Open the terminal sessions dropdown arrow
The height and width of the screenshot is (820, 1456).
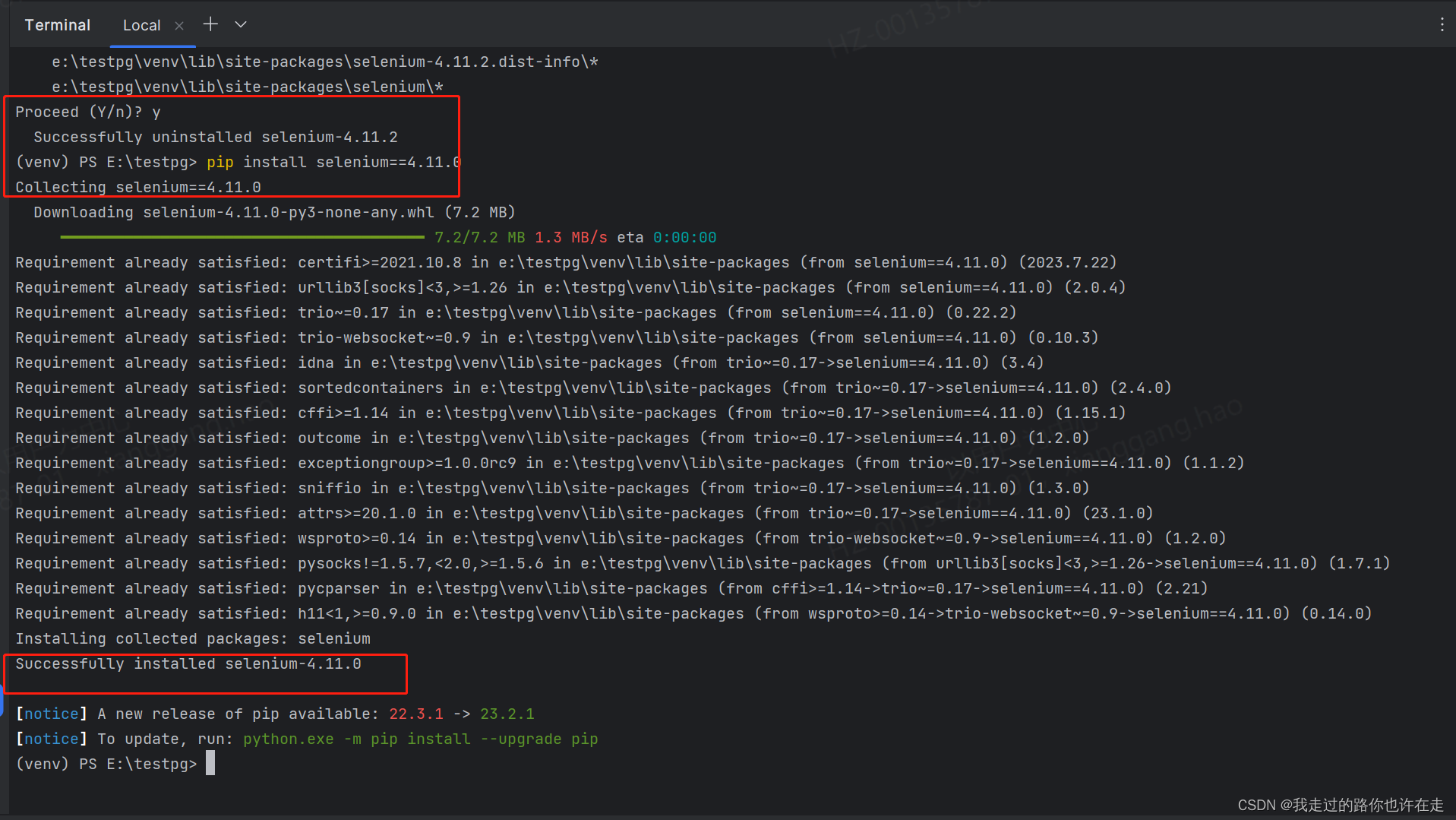click(x=241, y=24)
